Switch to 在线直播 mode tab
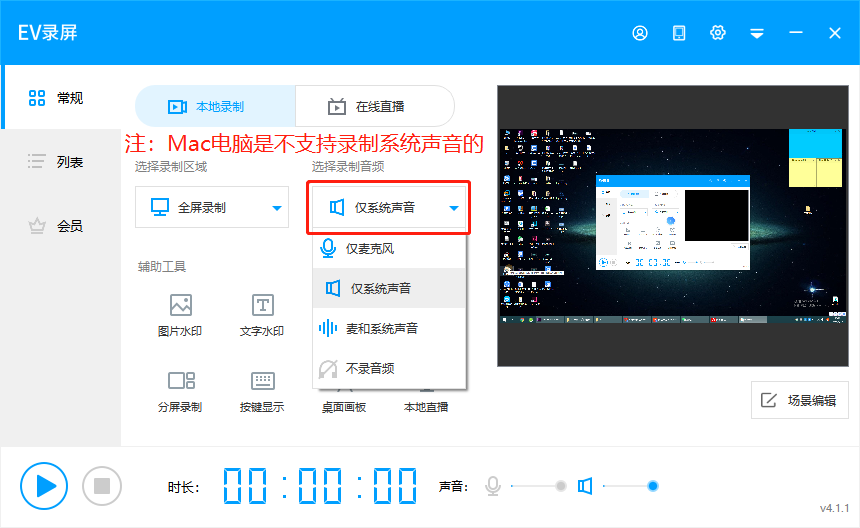 pos(375,106)
